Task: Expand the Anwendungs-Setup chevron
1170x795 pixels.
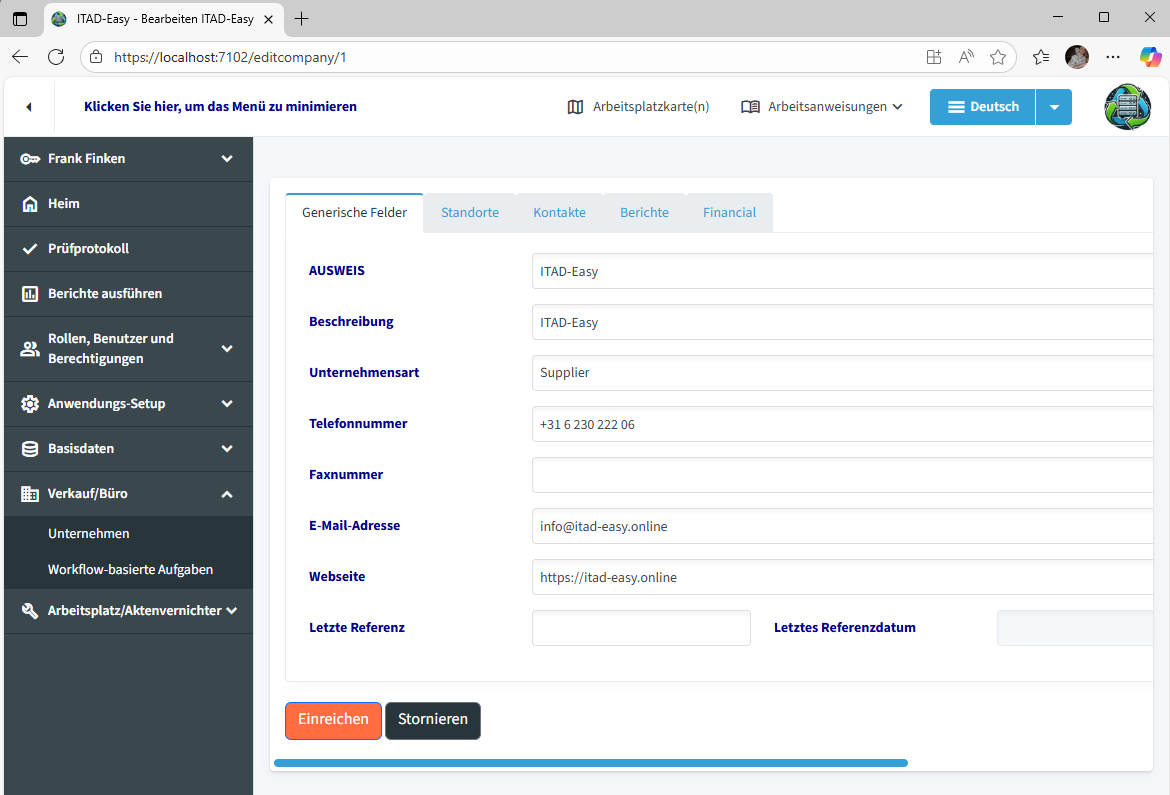Action: (227, 404)
